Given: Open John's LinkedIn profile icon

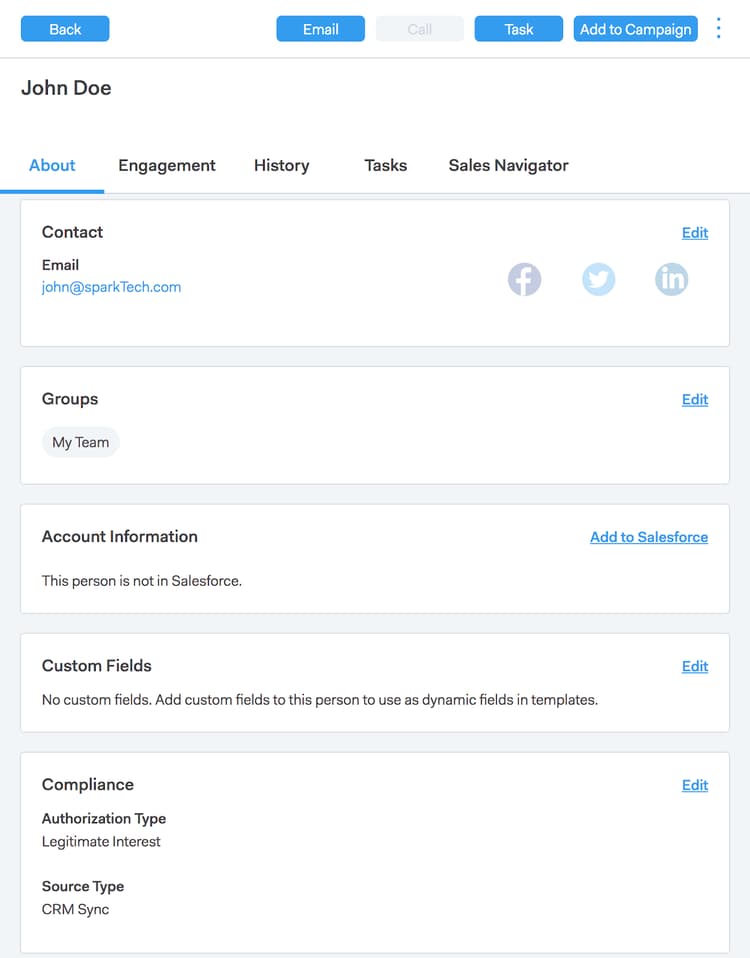Looking at the screenshot, I should point(672,279).
